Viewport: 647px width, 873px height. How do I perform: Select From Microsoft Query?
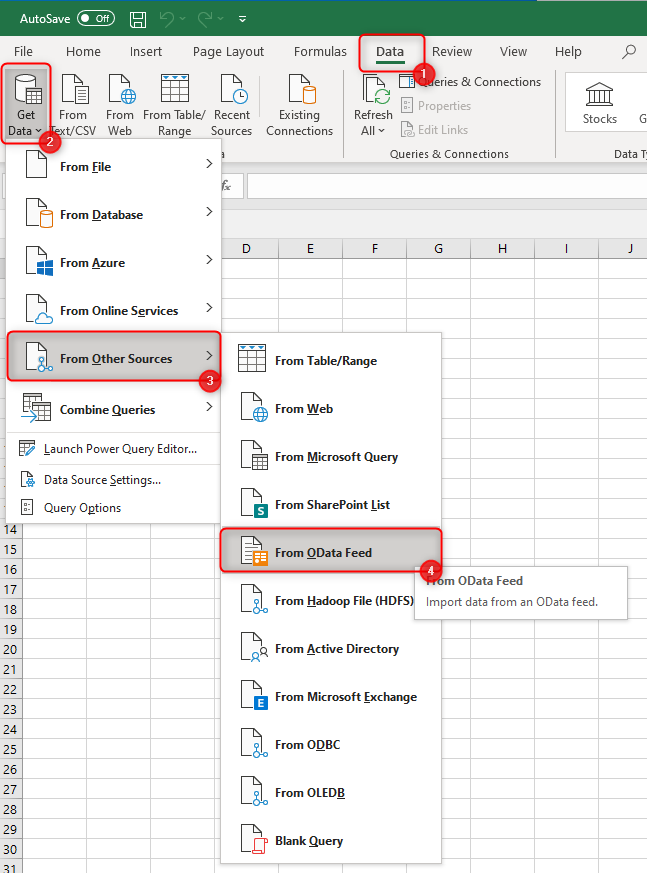click(x=331, y=456)
